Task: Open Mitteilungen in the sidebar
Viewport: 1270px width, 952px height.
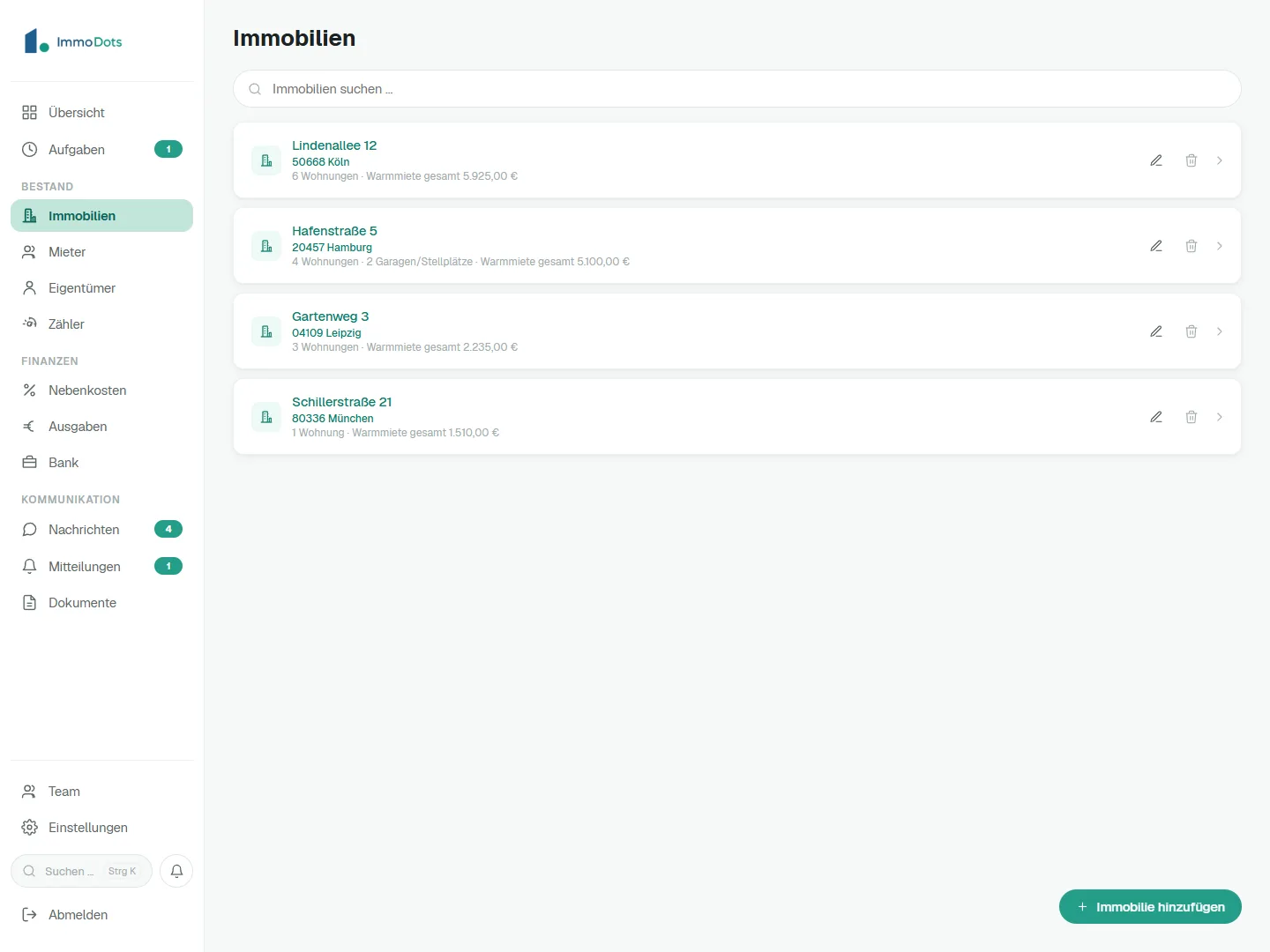Action: [101, 567]
